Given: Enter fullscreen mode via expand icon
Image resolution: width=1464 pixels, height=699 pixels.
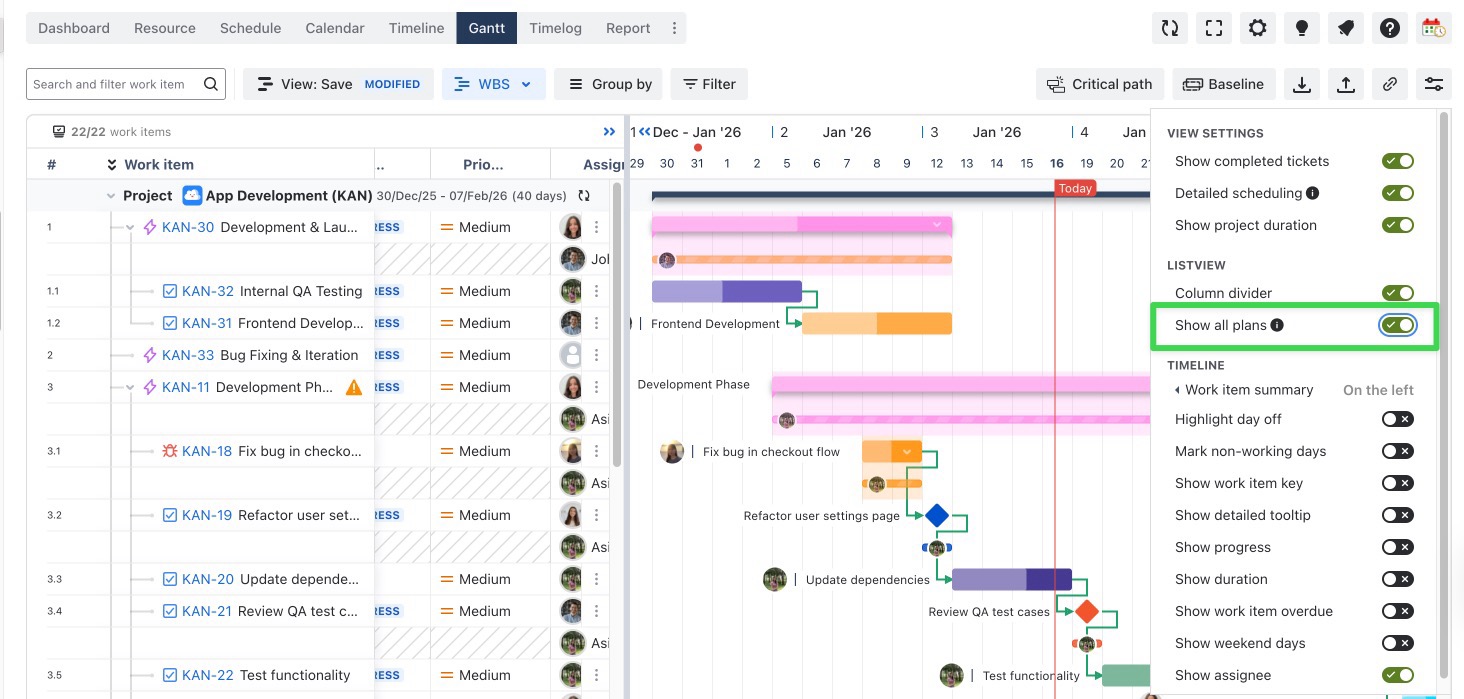Looking at the screenshot, I should point(1214,28).
